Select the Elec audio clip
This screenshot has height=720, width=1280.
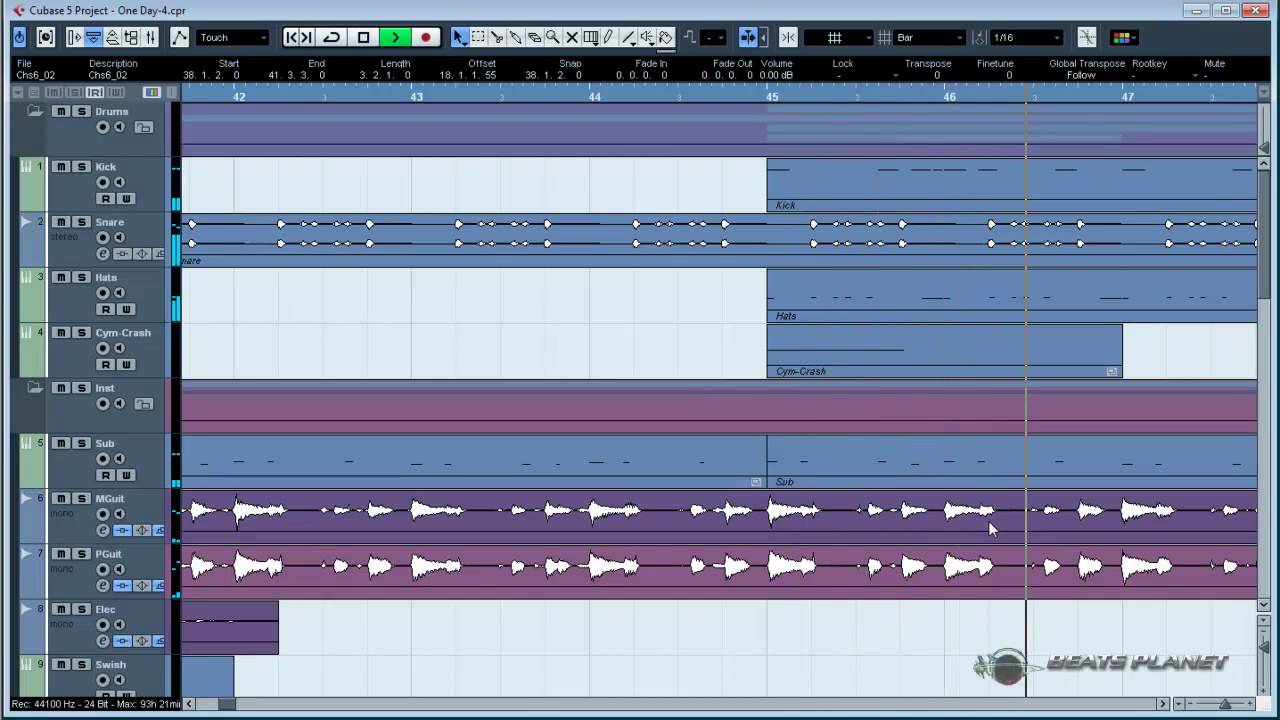(230, 627)
